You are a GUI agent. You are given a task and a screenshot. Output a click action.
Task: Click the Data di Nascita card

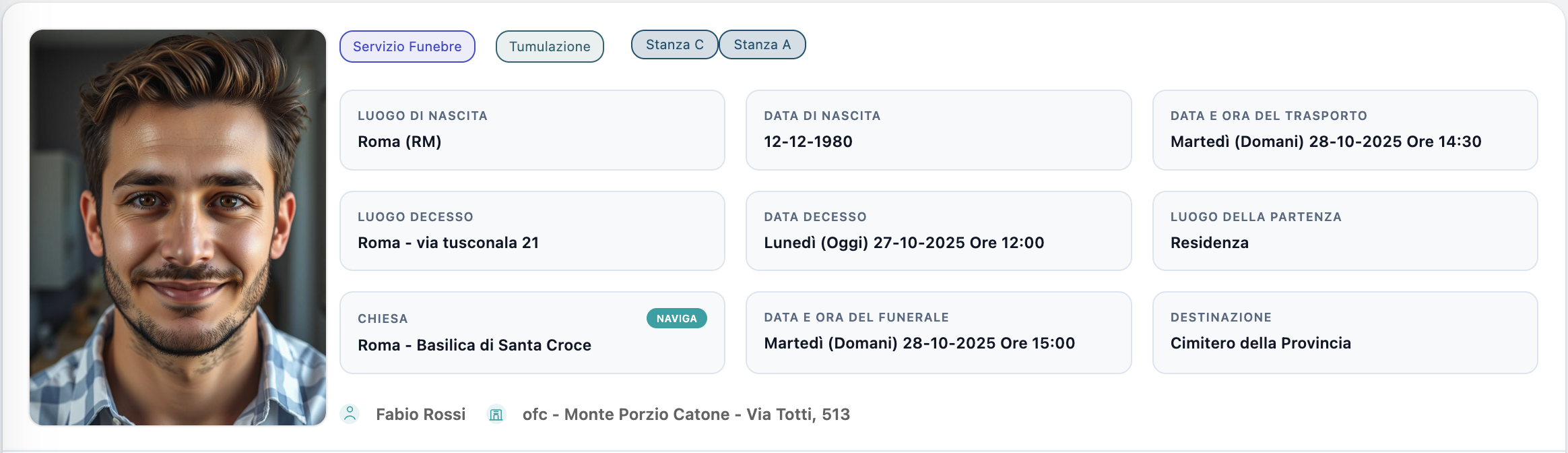pos(938,130)
